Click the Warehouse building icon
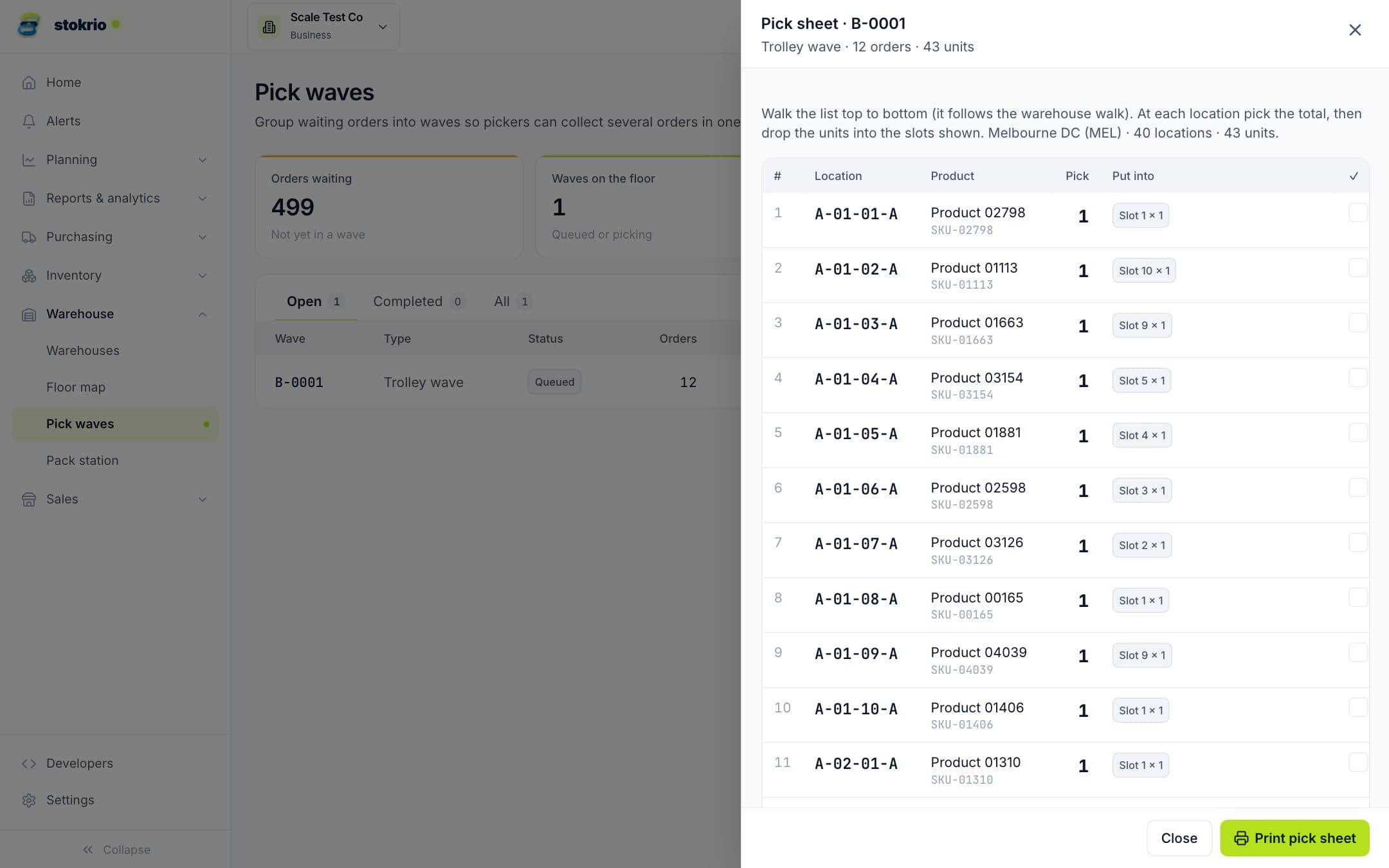This screenshot has height=868, width=1389. click(x=29, y=314)
